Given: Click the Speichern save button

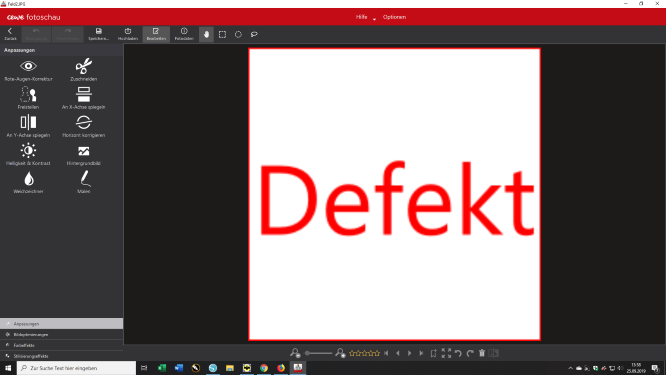Looking at the screenshot, I should 99,34.
